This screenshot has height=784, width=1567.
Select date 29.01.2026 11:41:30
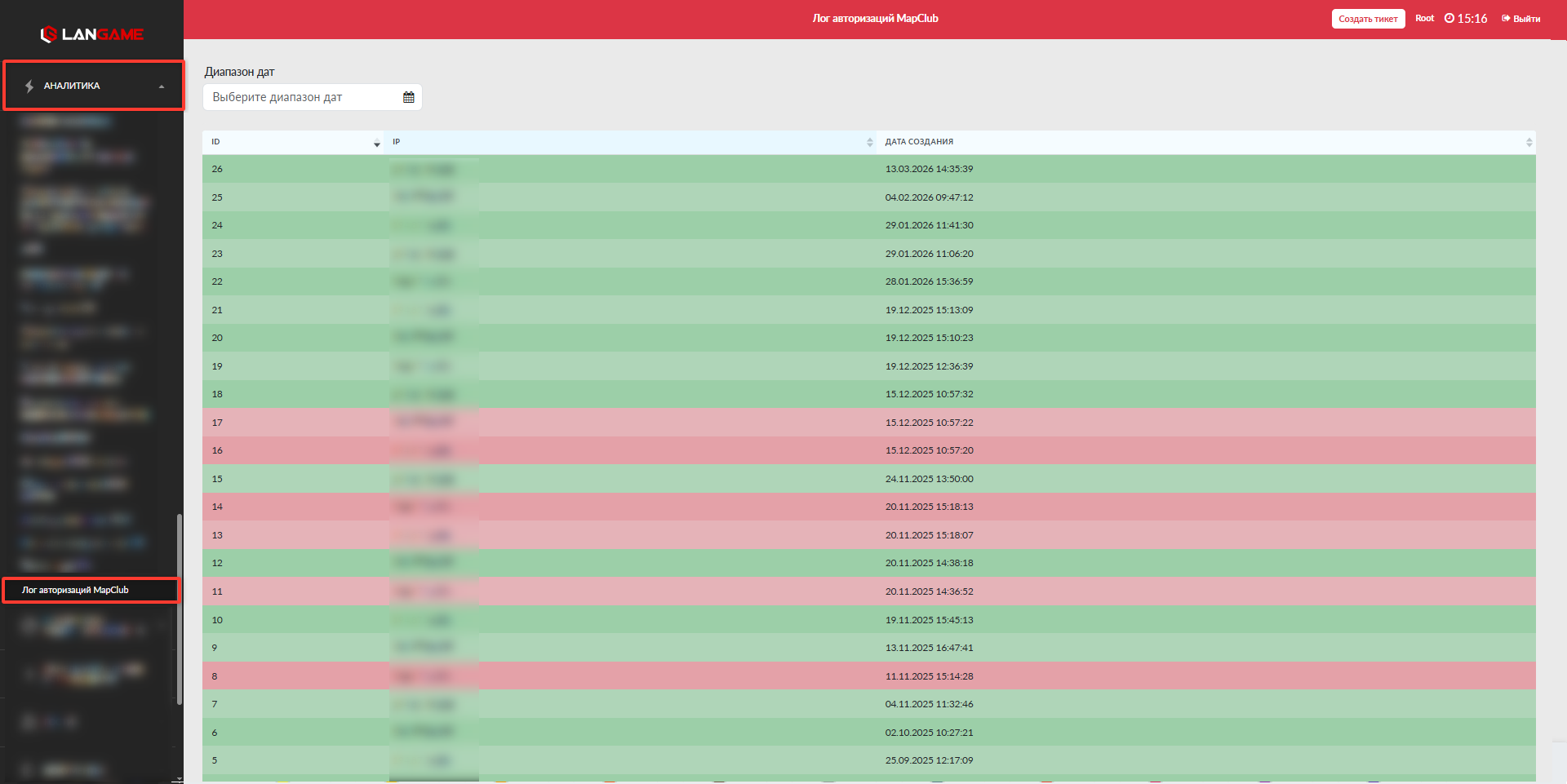[x=929, y=225]
